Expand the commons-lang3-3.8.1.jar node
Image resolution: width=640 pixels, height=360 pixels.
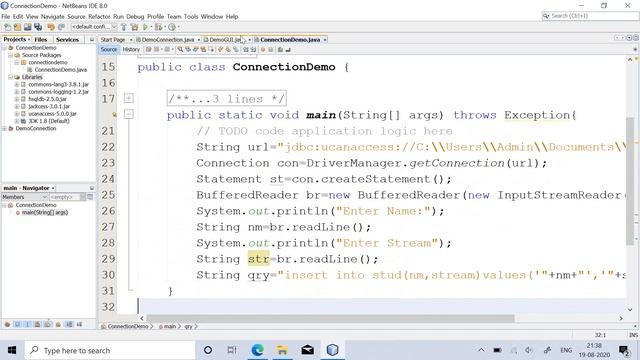(17, 84)
